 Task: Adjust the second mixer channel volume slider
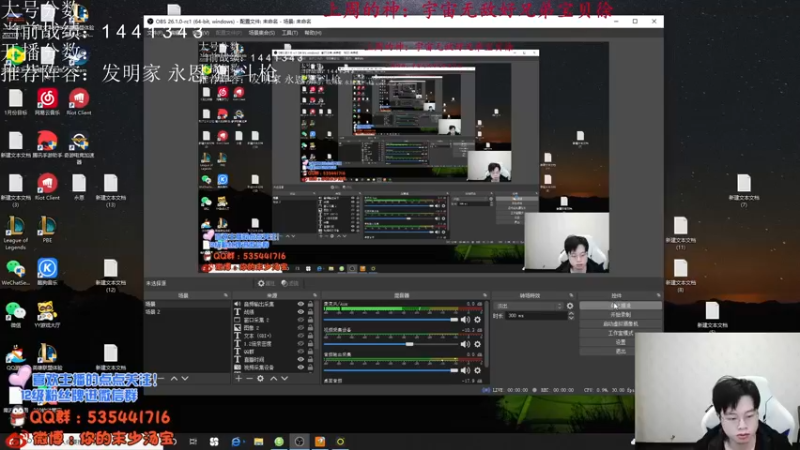click(x=391, y=344)
